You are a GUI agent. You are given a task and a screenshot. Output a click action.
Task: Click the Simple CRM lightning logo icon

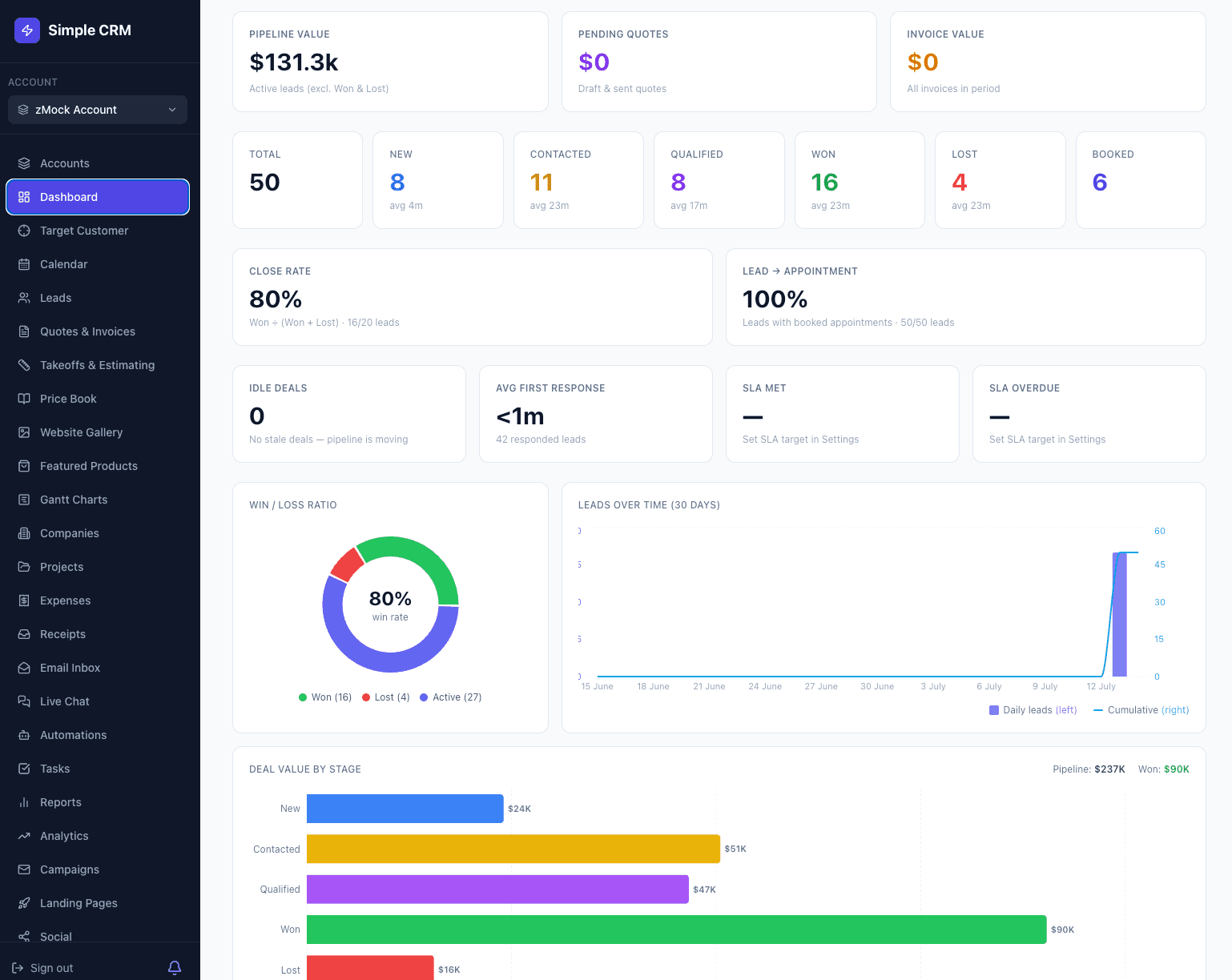(x=27, y=30)
